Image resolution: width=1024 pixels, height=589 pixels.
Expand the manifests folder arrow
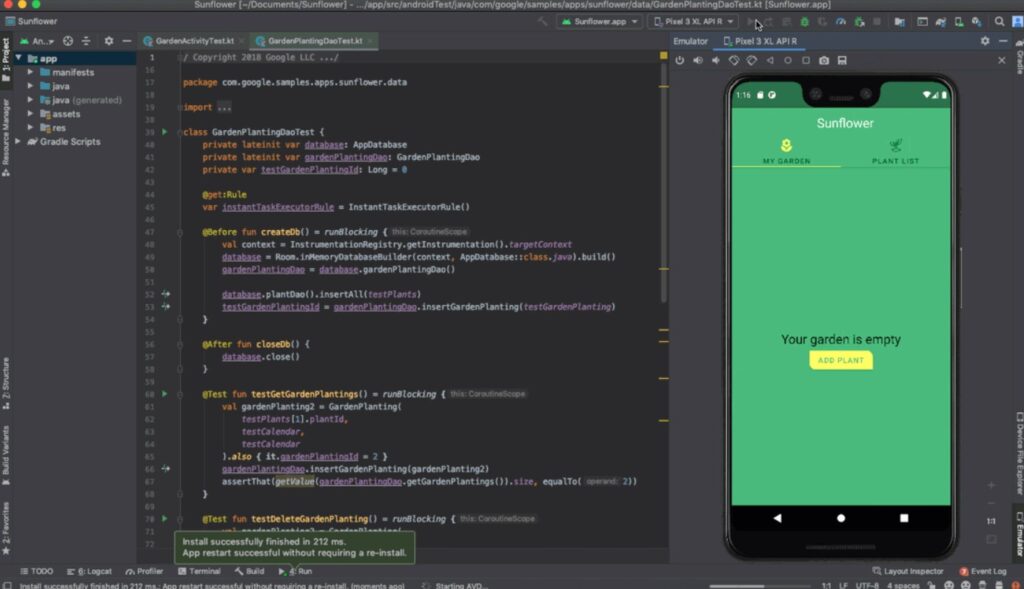30,72
